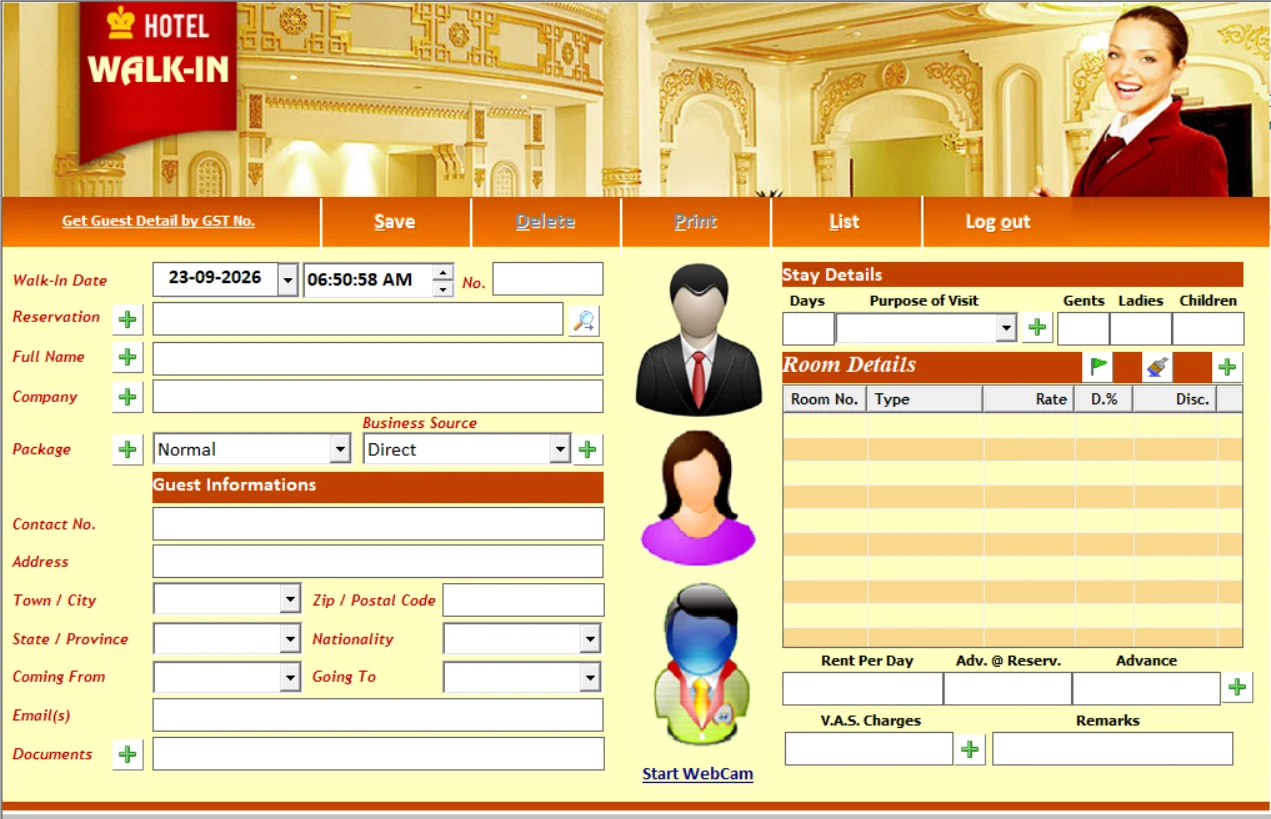Viewport: 1271px width, 819px height.
Task: Click the plus icon beside Package label
Action: point(127,449)
